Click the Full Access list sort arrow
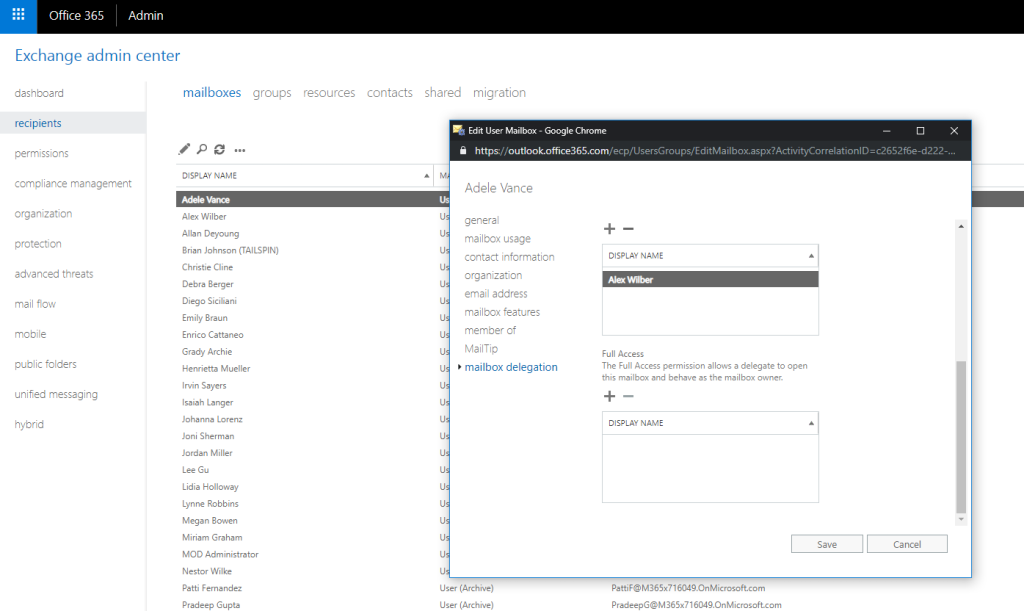This screenshot has width=1024, height=611. 810,422
